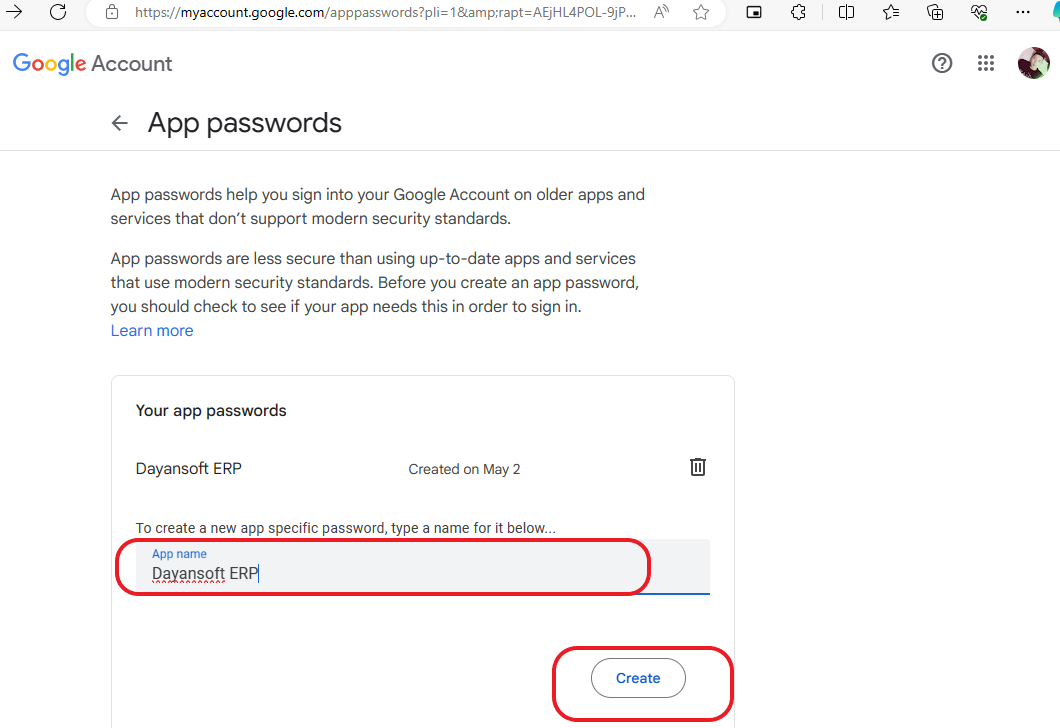Open the browser Settings and more menu
This screenshot has height=728, width=1060.
pos(1023,12)
